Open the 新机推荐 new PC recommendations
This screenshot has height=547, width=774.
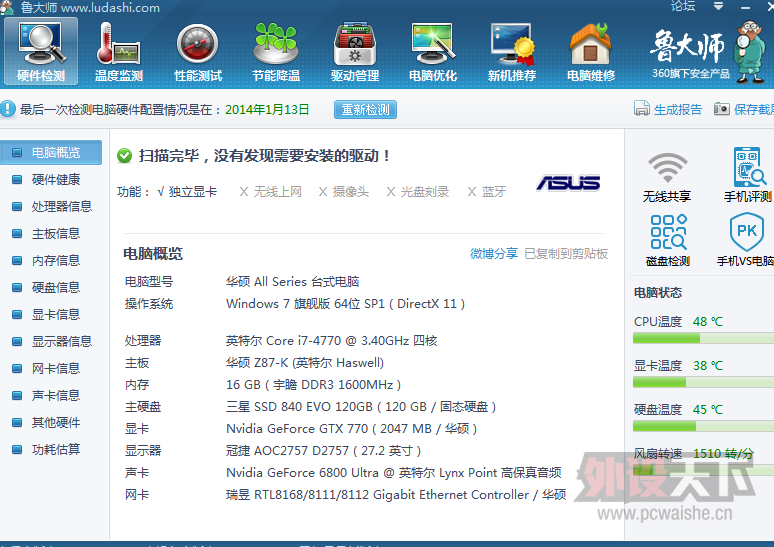[512, 51]
